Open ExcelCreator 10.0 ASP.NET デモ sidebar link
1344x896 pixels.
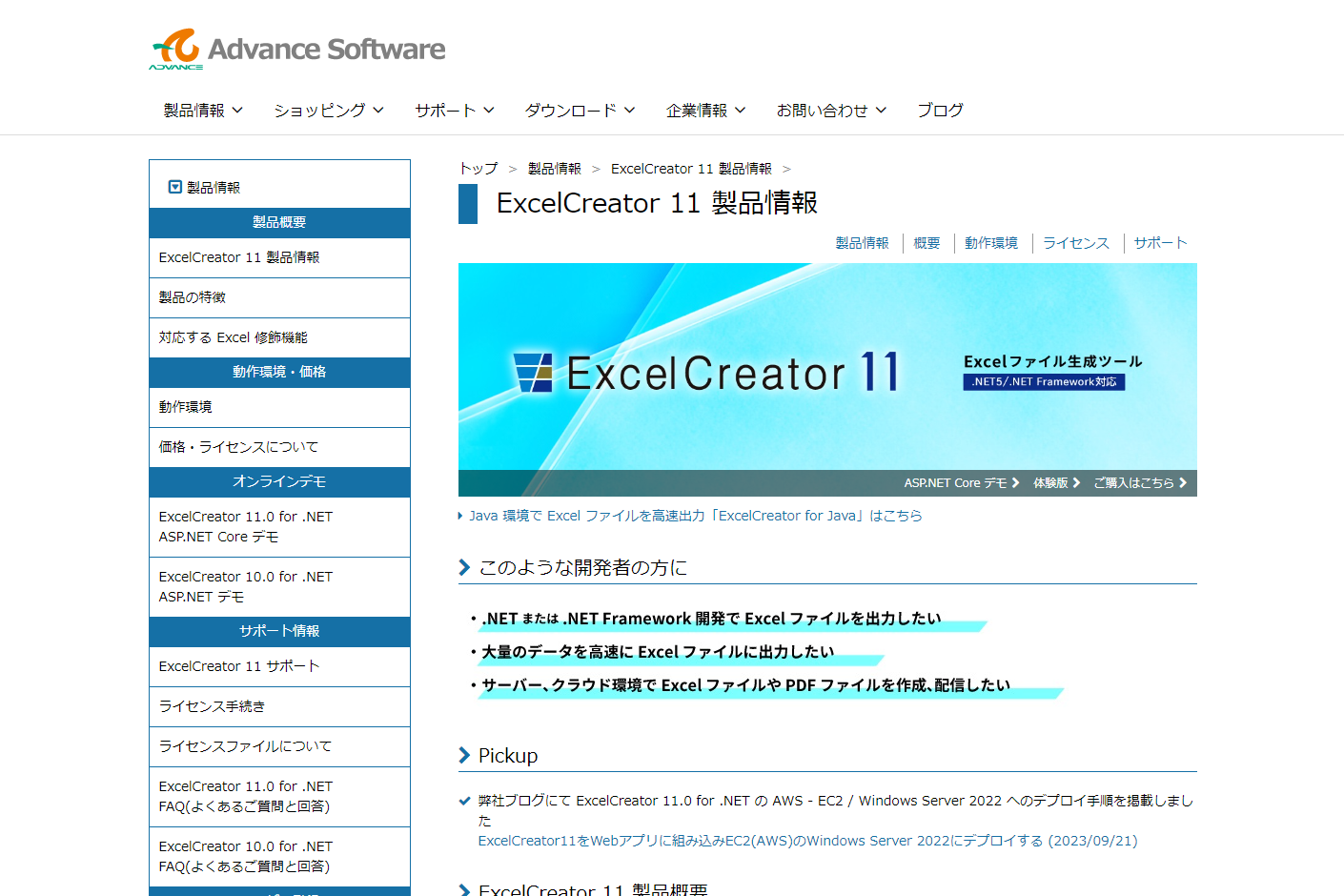(x=279, y=586)
